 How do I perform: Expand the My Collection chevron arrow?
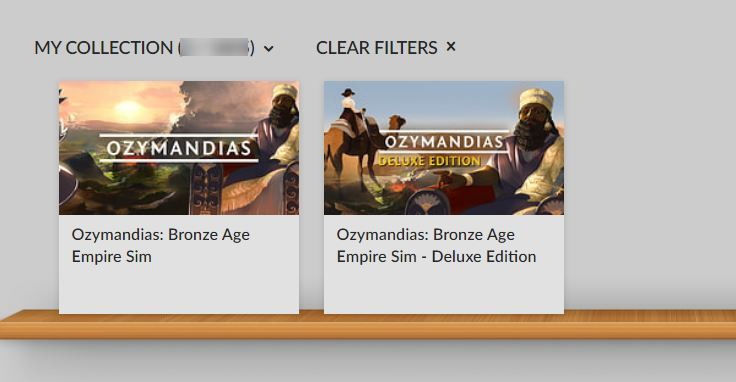pyautogui.click(x=268, y=48)
